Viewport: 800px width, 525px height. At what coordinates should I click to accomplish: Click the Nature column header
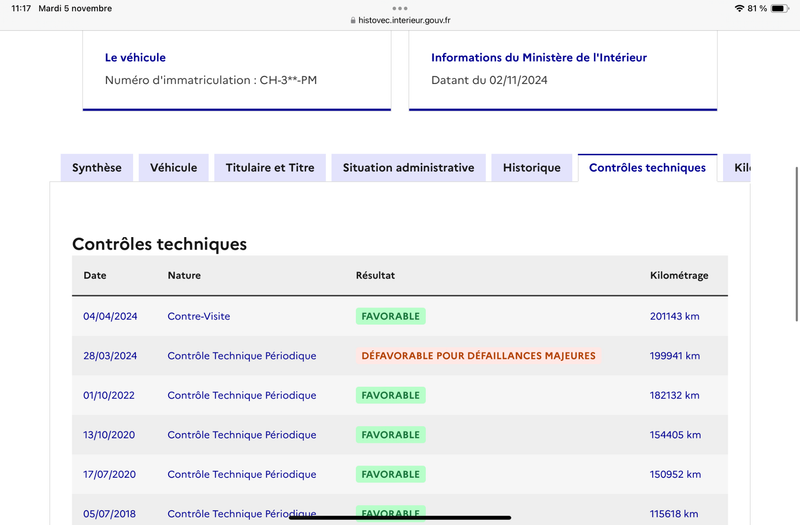(x=184, y=276)
